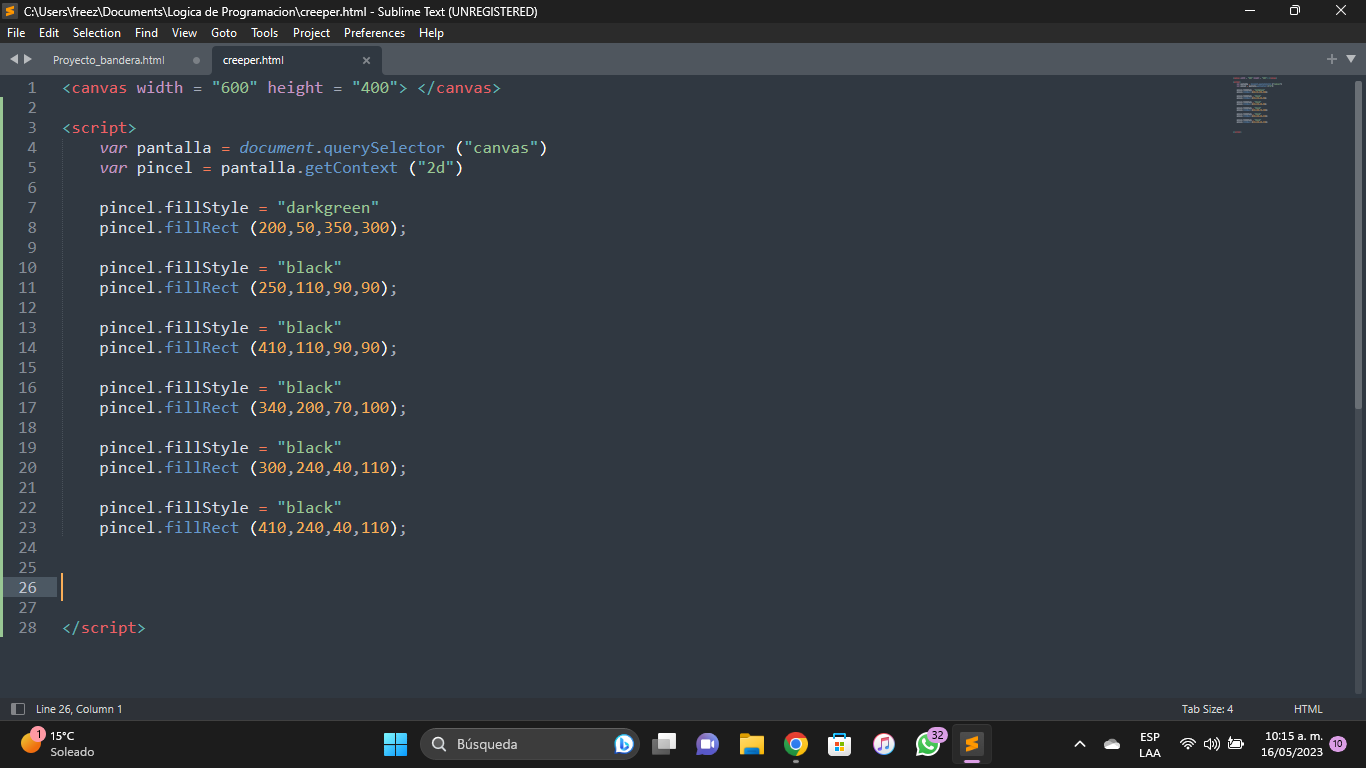Open the Help menu
This screenshot has height=768, width=1366.
click(x=431, y=33)
